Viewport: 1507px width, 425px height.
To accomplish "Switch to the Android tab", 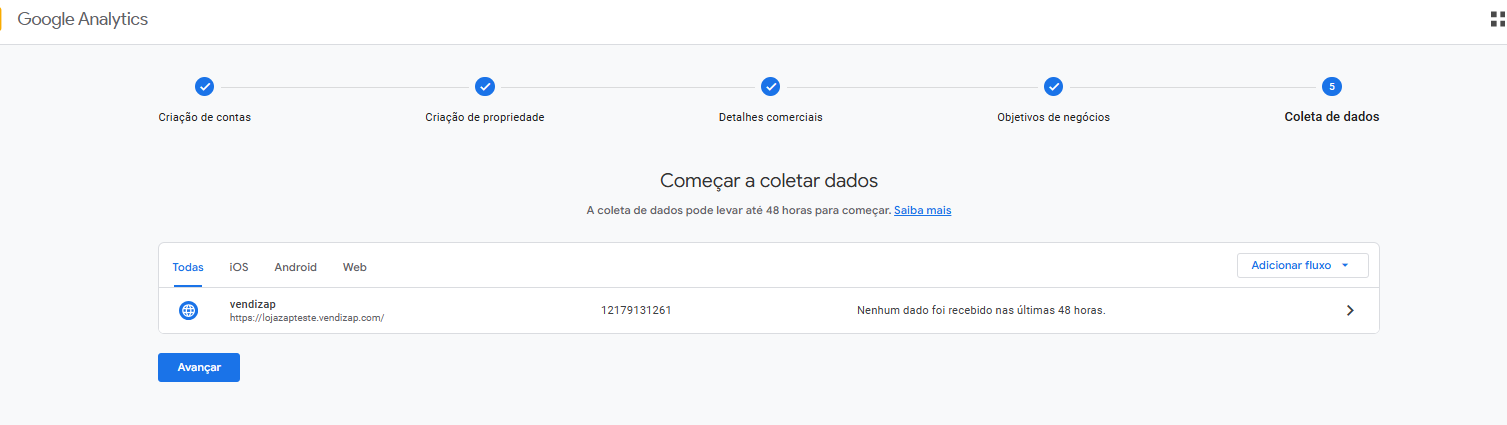I will (x=295, y=267).
